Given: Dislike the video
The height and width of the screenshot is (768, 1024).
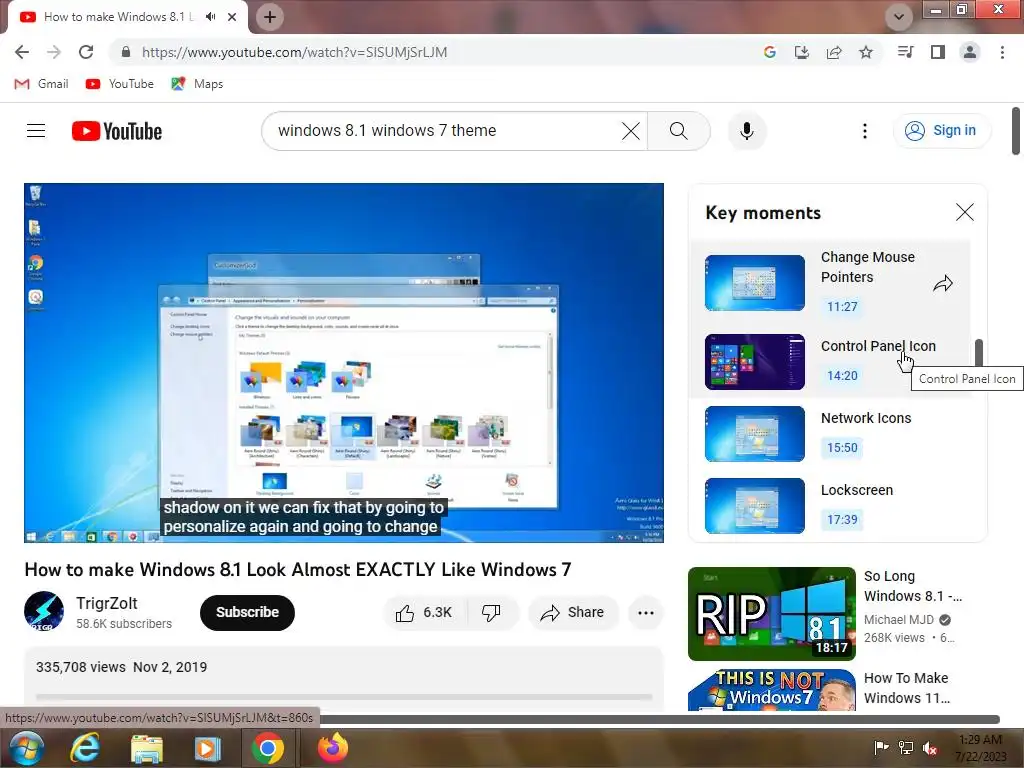Looking at the screenshot, I should coord(492,613).
